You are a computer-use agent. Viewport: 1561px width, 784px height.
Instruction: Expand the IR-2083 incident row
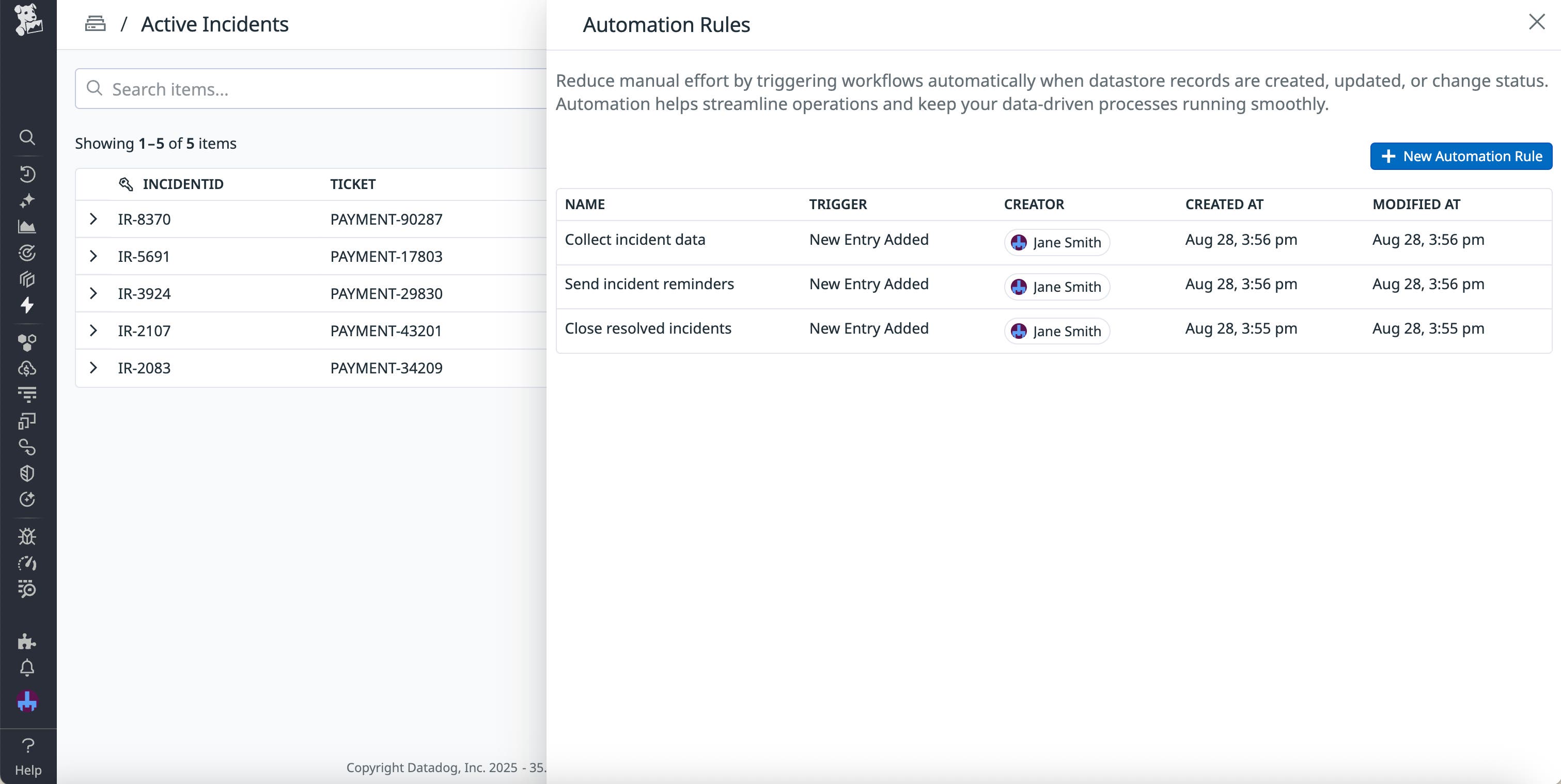[x=93, y=368]
